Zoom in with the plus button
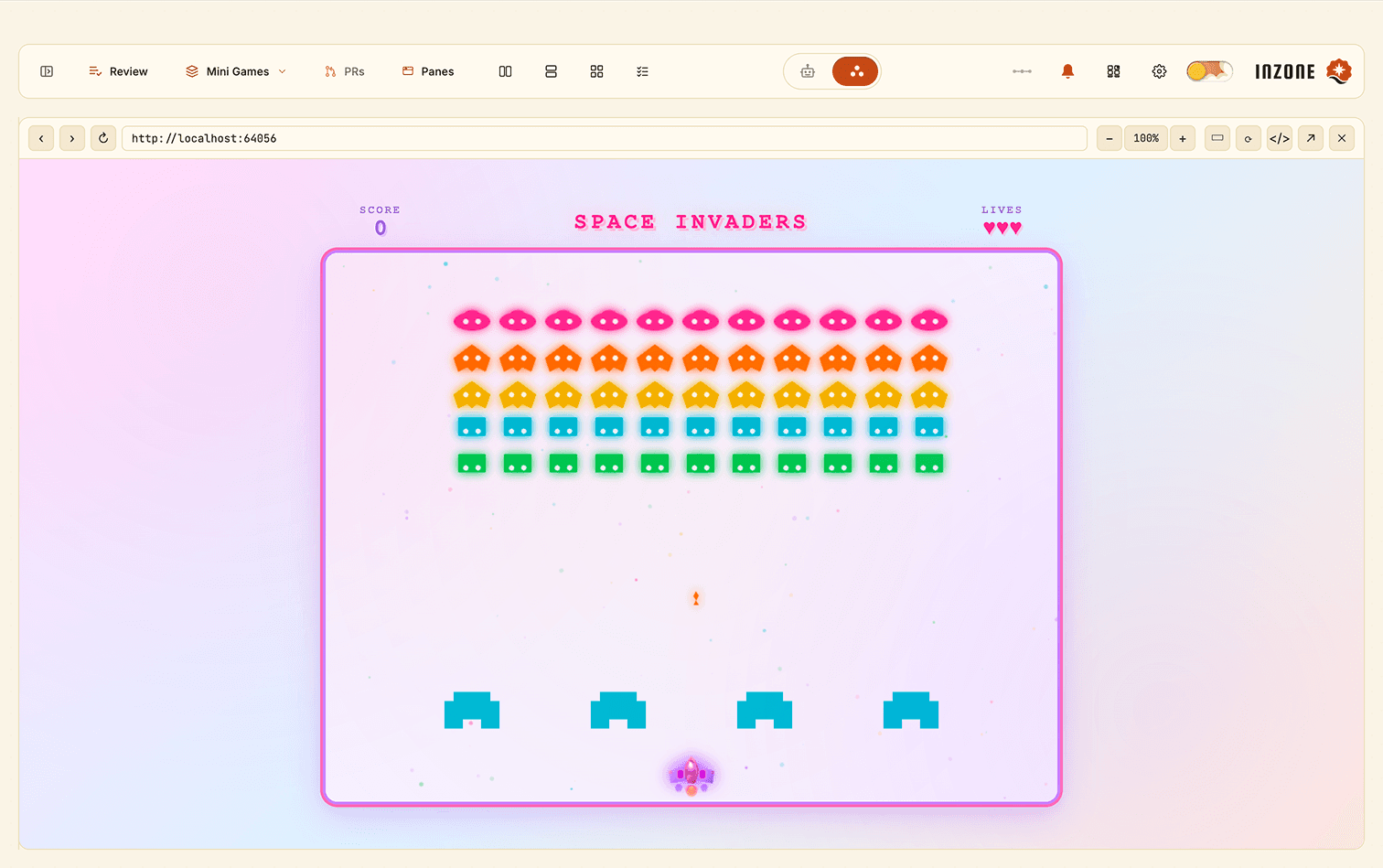1383x868 pixels. 1183,138
